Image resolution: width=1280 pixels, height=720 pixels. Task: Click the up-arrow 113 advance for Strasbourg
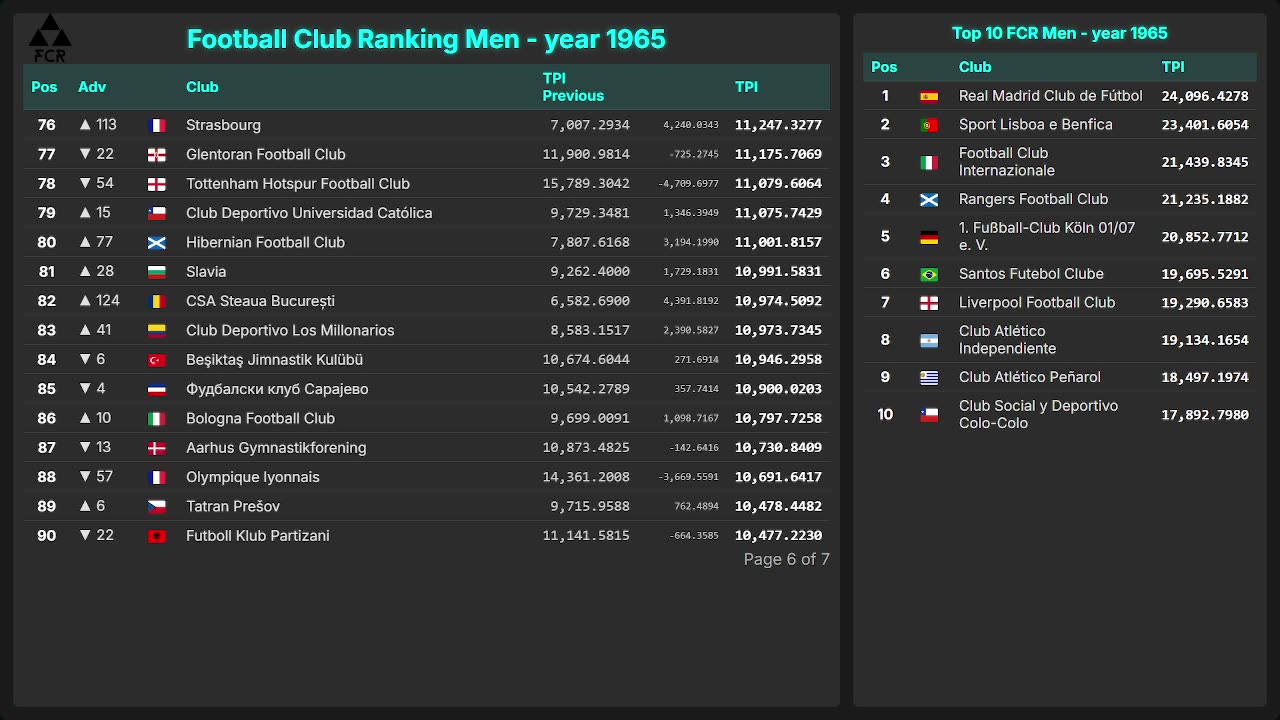tap(98, 125)
